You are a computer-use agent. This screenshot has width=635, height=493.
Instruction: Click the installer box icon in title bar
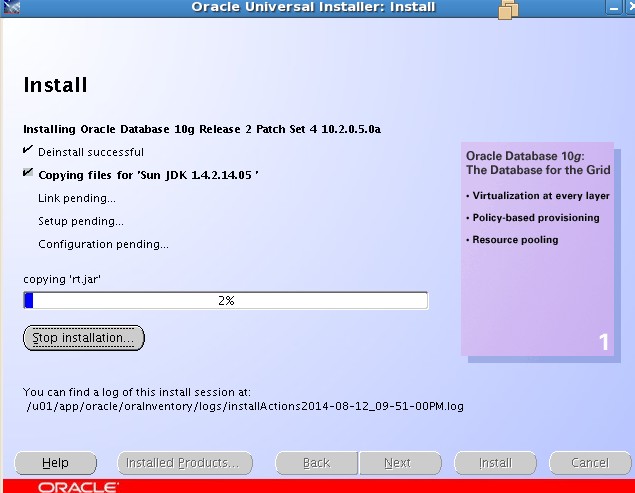coord(508,9)
